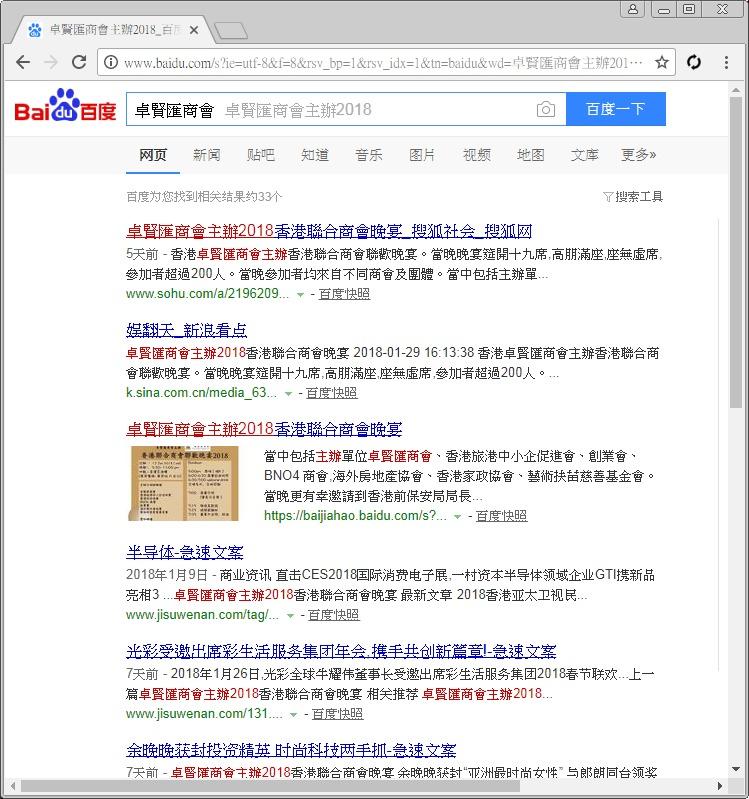The height and width of the screenshot is (799, 749).
Task: Click the vertical scrollbar thumb
Action: coord(735,252)
